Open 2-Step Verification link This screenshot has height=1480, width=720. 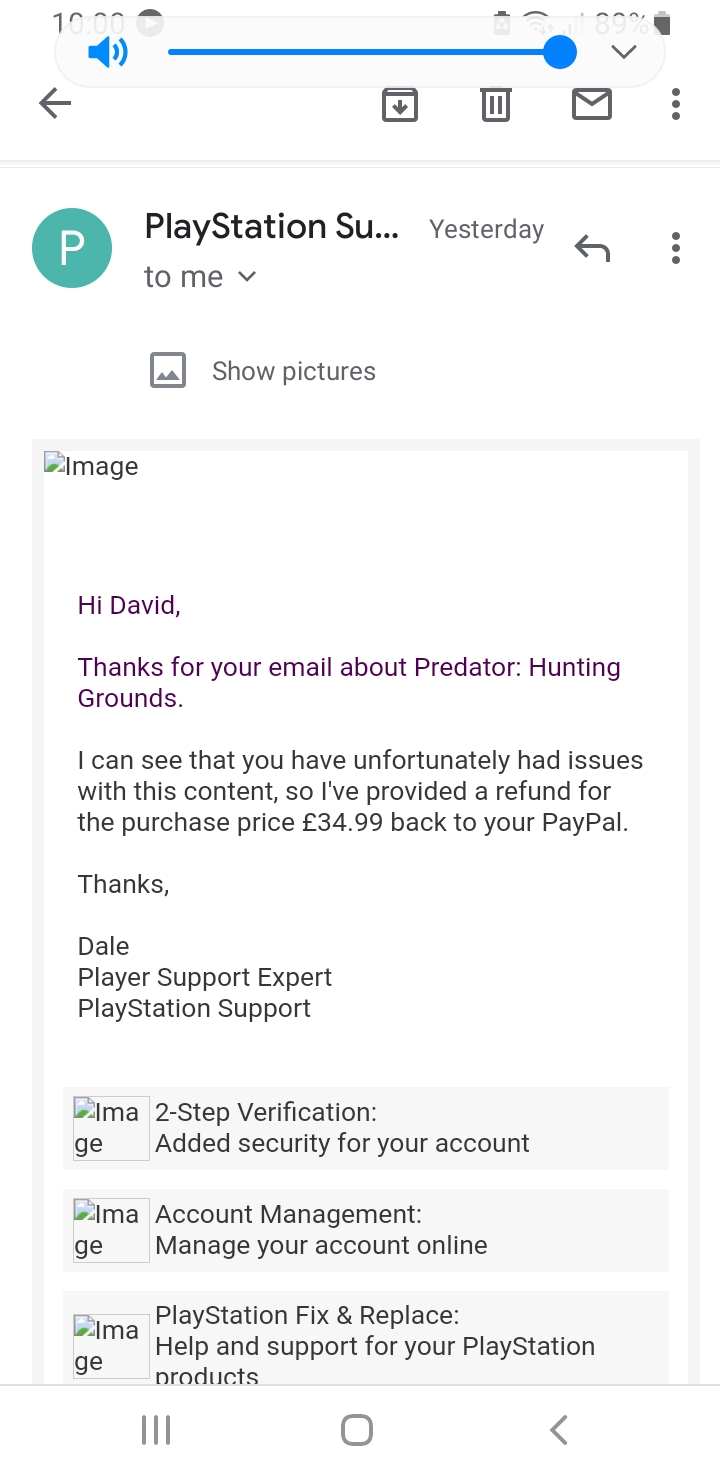[x=342, y=1128]
